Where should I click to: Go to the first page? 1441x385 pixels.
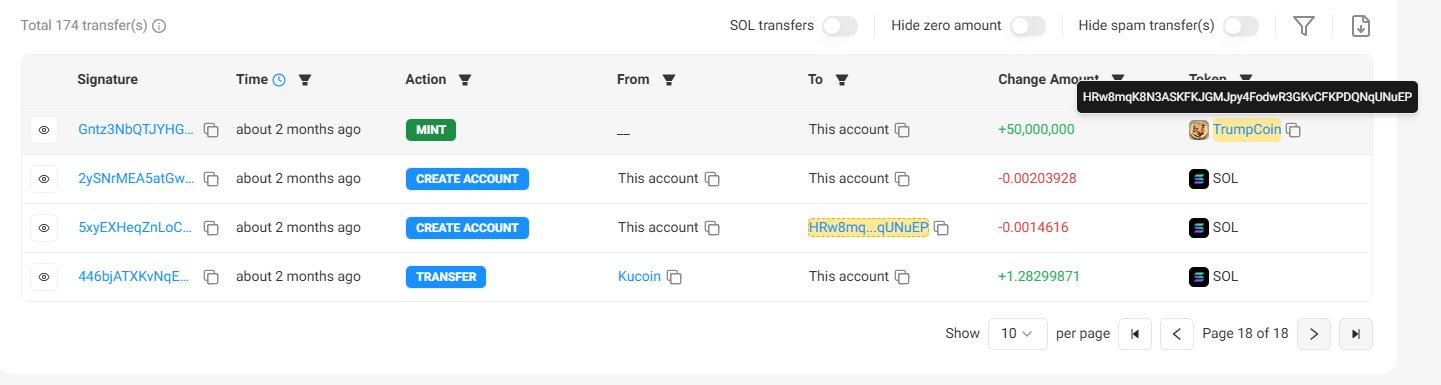pyautogui.click(x=1134, y=334)
